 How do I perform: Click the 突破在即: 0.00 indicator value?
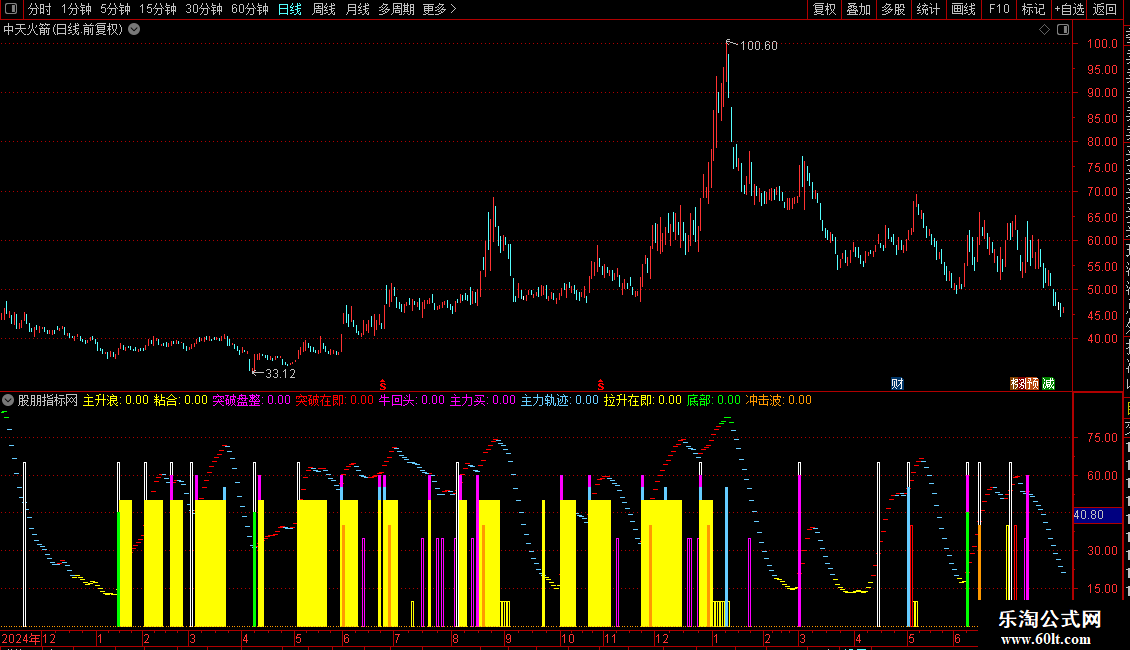(x=334, y=400)
